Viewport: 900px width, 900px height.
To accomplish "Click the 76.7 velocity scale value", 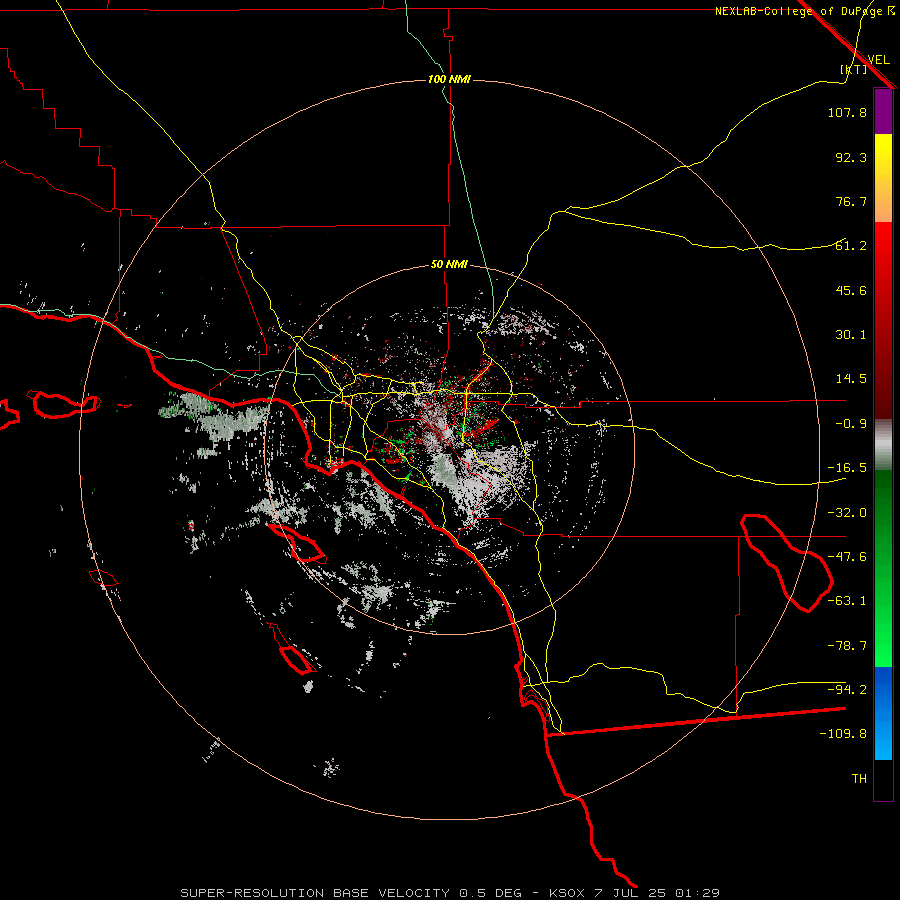I will point(851,201).
